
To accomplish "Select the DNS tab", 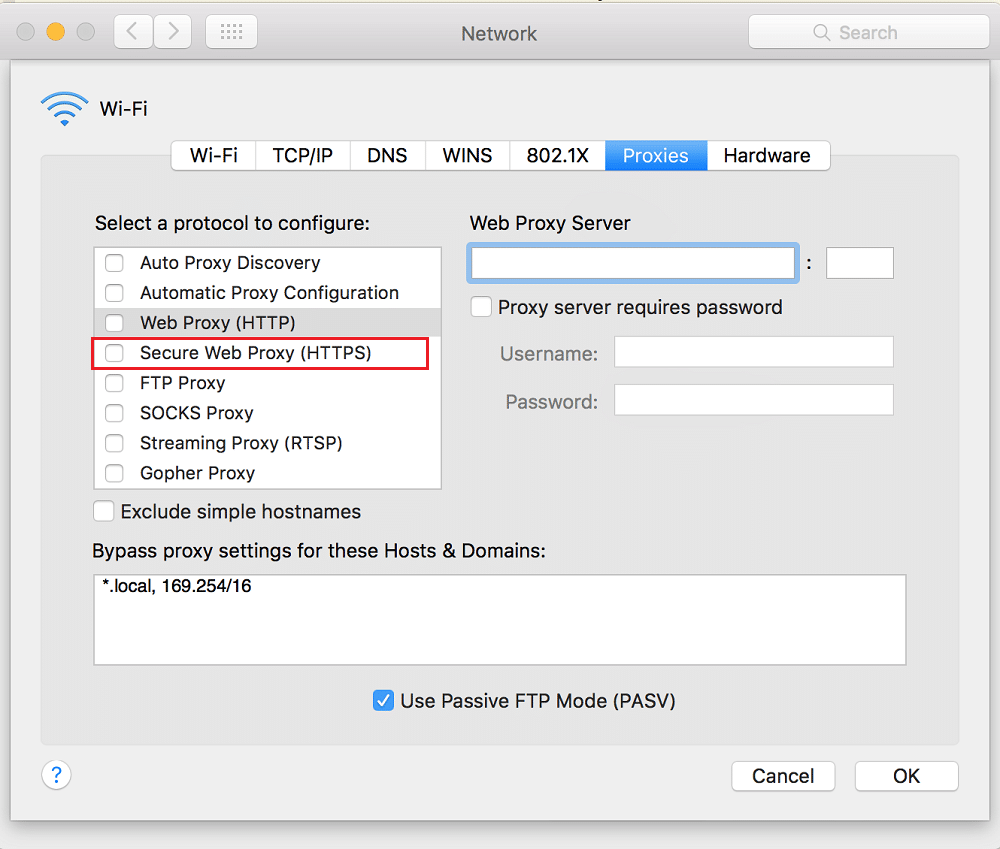I will 387,156.
